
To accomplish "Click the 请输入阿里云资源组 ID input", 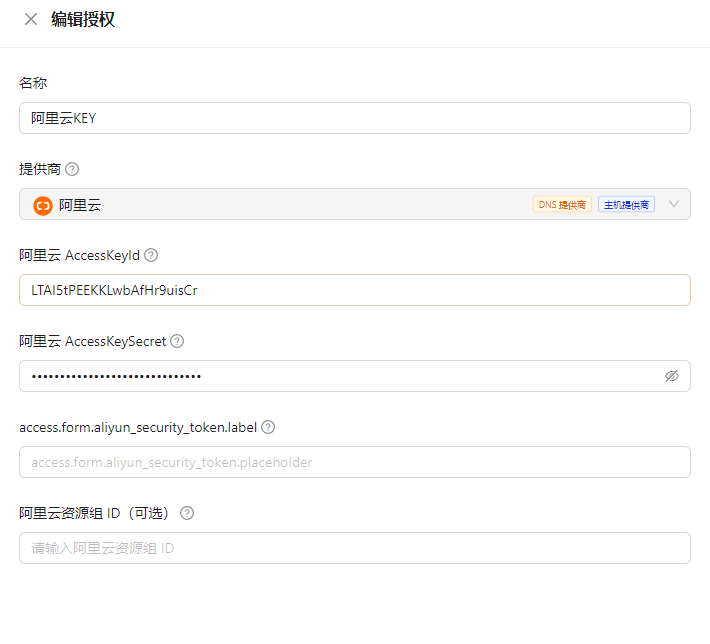I will pyautogui.click(x=354, y=548).
